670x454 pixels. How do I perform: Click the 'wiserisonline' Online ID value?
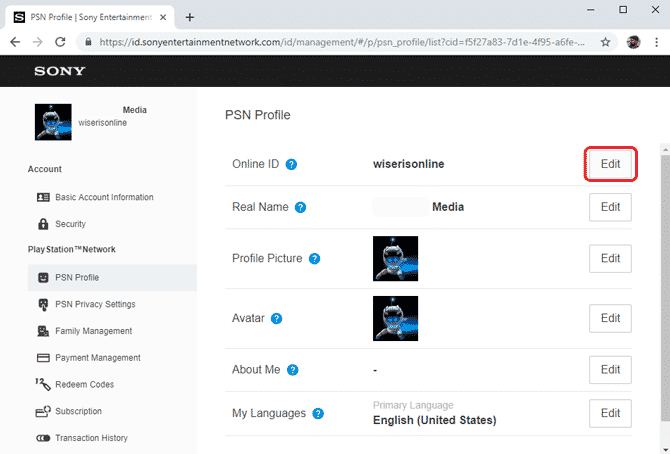pos(408,164)
